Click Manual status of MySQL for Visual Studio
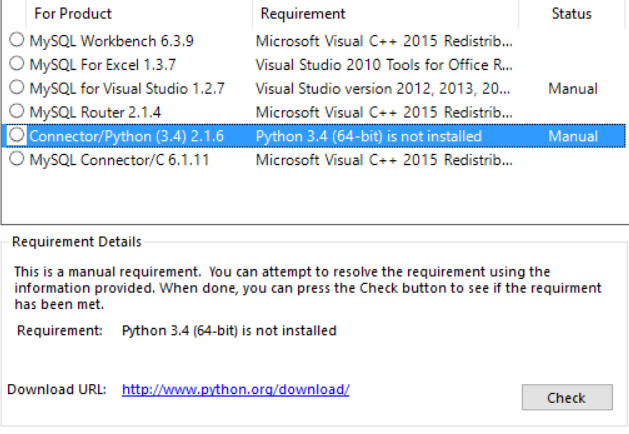629x434 pixels. tap(573, 89)
